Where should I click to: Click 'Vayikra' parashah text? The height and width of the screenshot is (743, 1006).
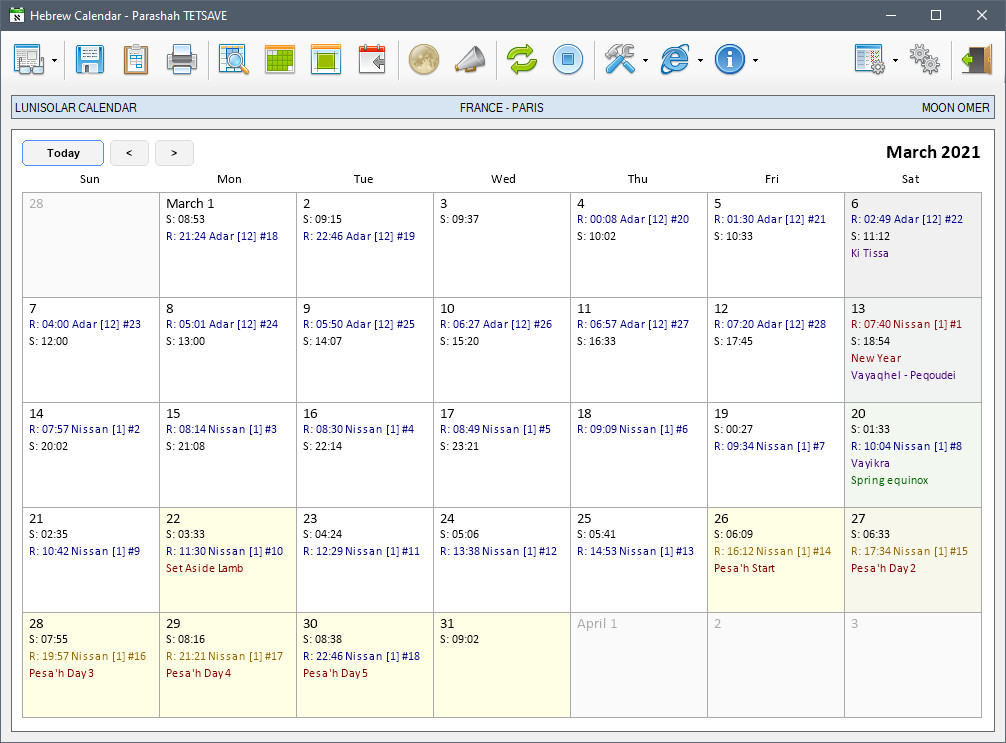pos(870,463)
